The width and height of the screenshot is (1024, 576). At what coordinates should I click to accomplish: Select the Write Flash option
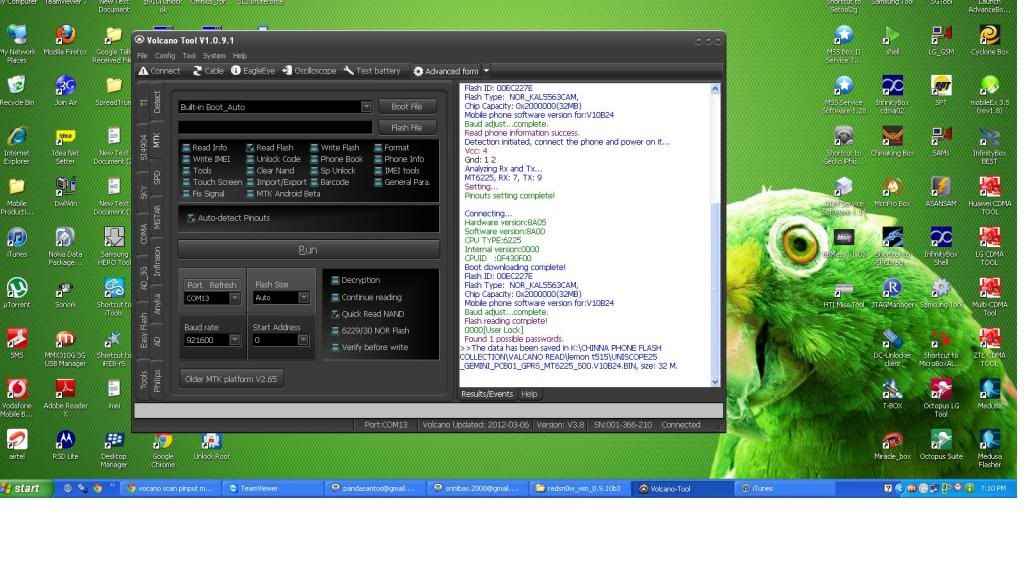(334, 148)
